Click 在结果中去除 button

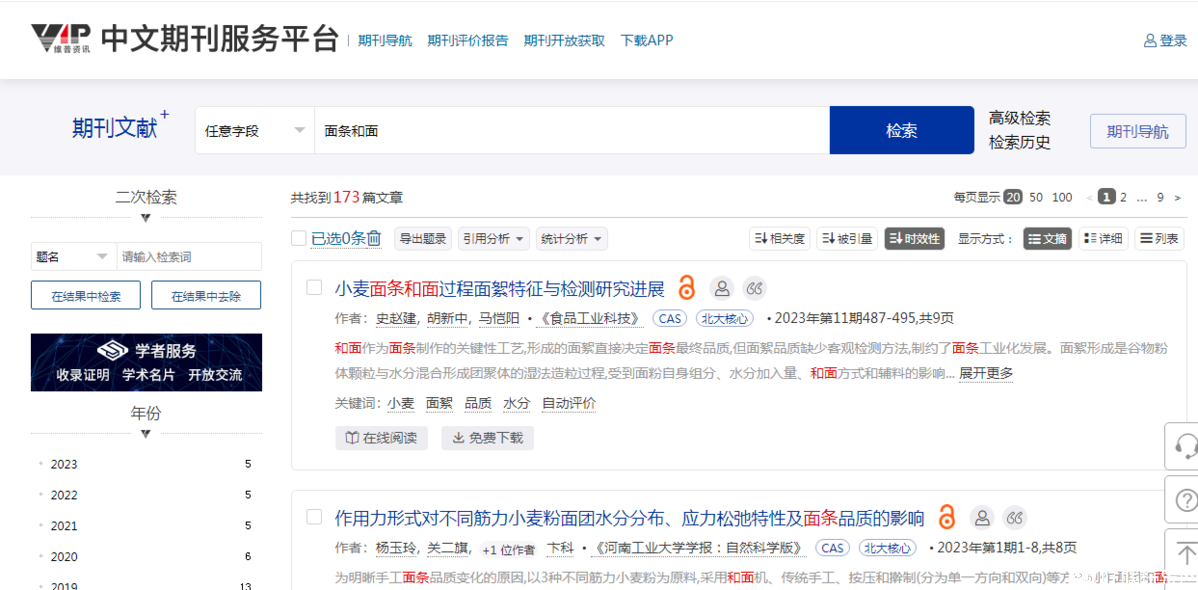coord(206,295)
